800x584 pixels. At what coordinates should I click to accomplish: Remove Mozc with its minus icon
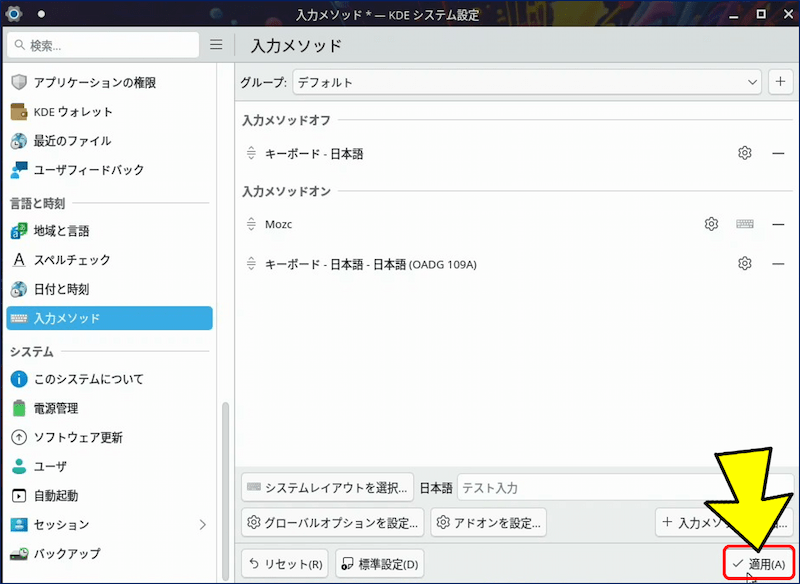pyautogui.click(x=778, y=224)
